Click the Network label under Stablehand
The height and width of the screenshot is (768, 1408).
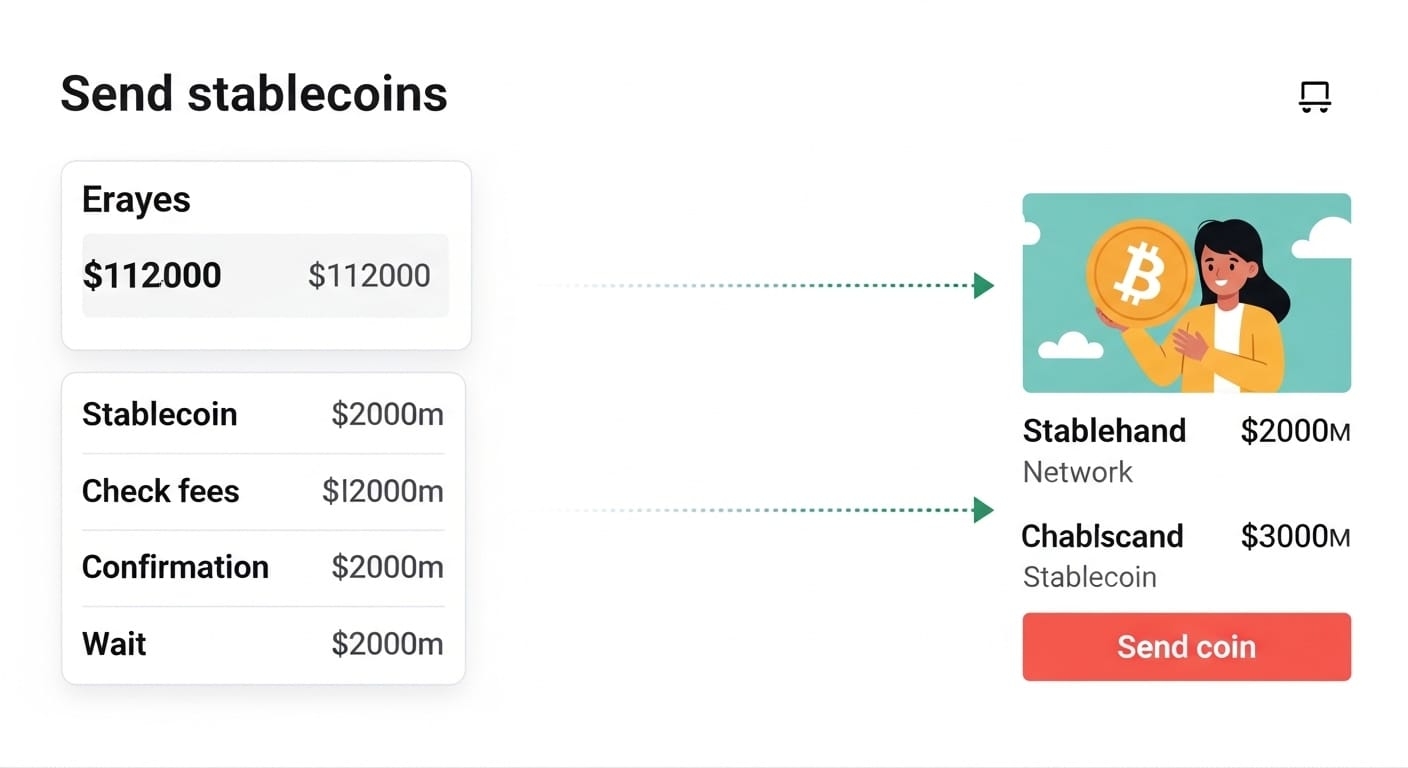(1077, 472)
